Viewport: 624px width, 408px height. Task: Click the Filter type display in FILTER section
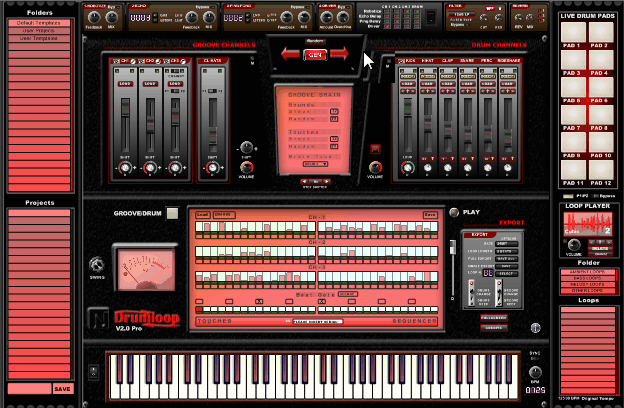pos(461,14)
